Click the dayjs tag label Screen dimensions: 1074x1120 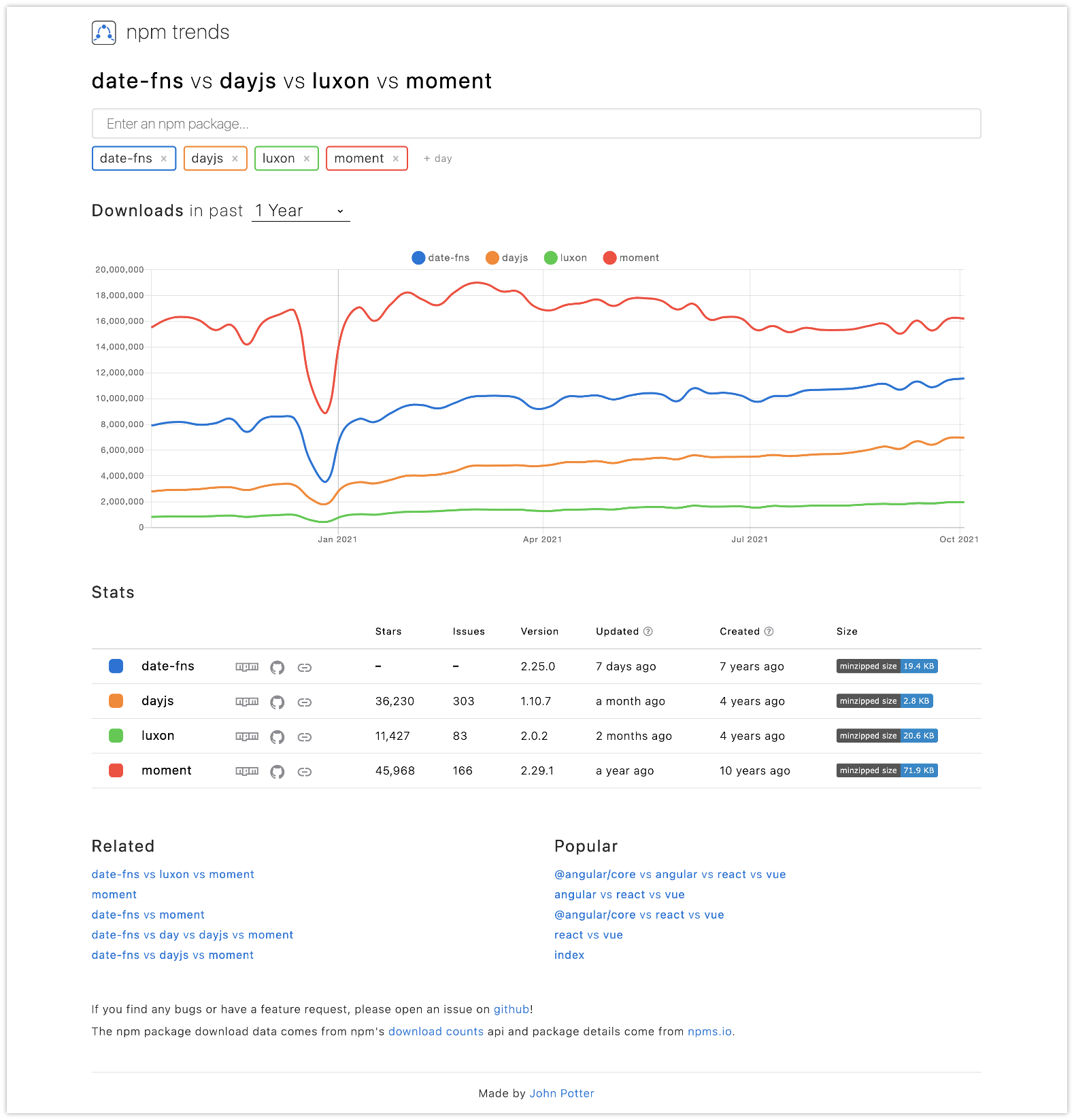coord(207,158)
